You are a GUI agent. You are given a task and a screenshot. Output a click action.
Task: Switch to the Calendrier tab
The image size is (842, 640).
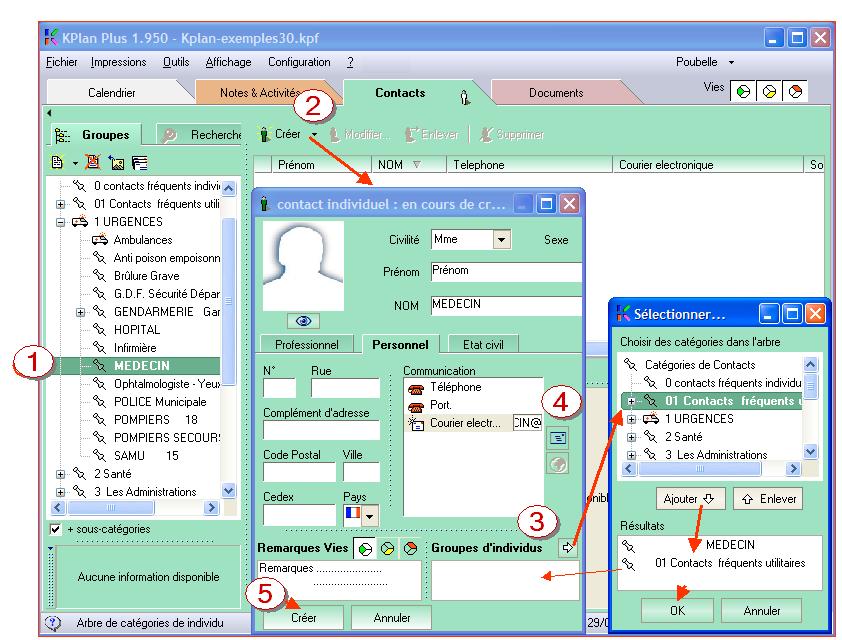point(112,93)
